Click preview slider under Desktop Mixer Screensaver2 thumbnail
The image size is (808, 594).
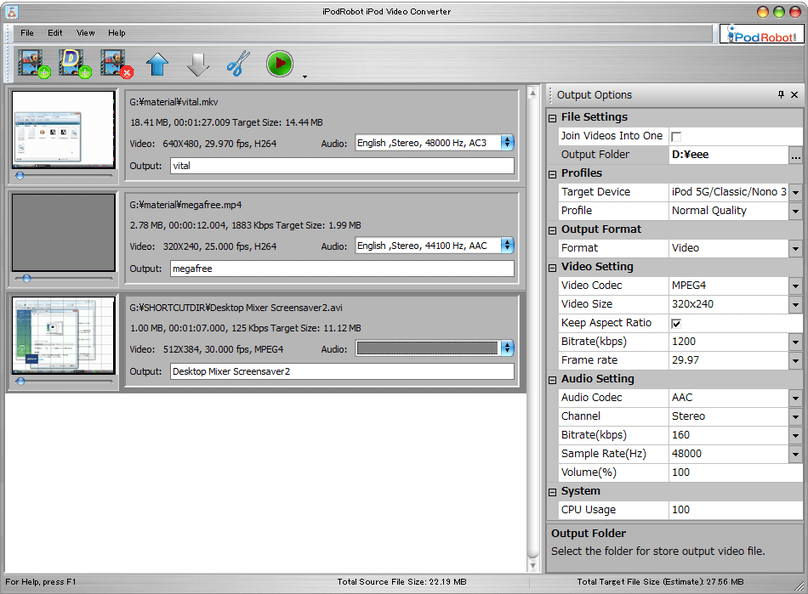[63, 381]
